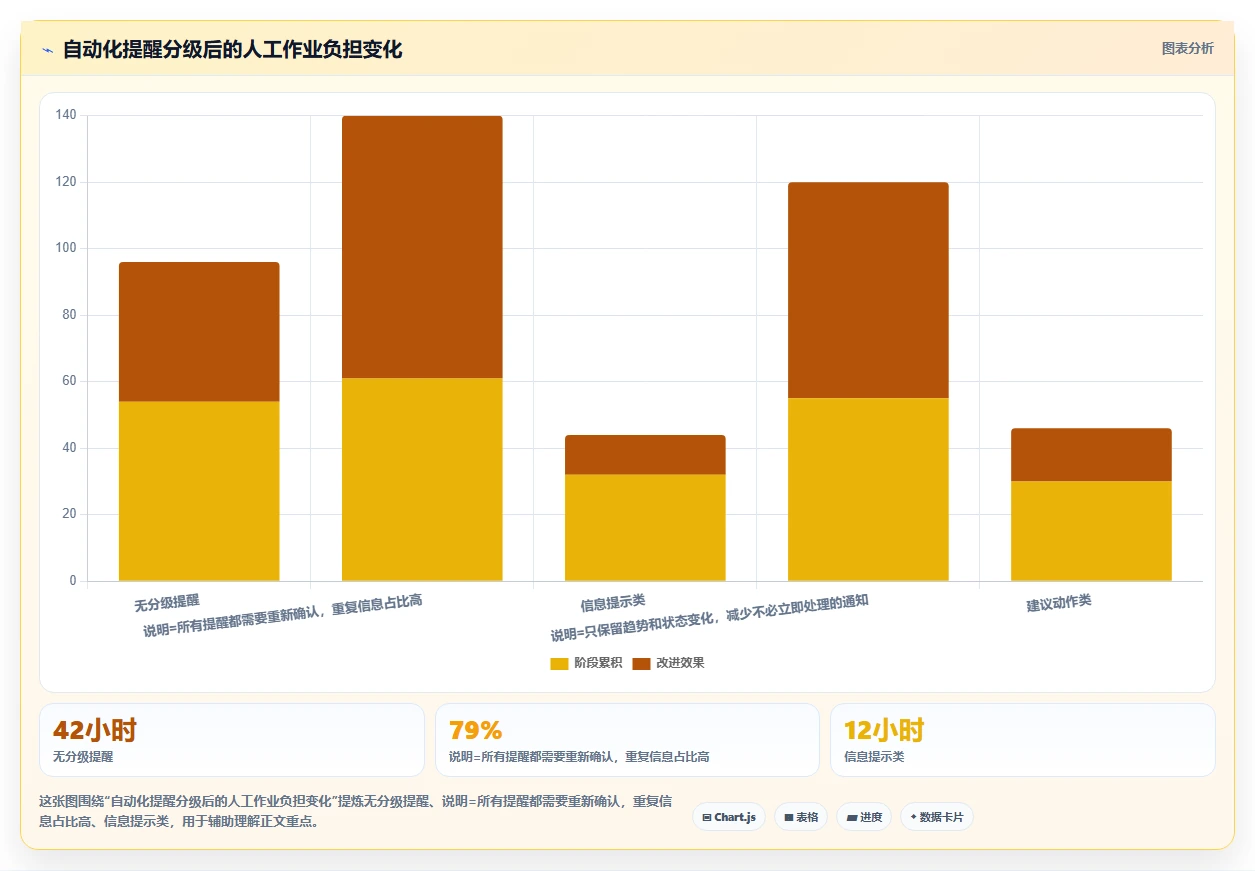
Task: Click the title 自动化提醒分级后的人工作业负担变化
Action: tap(232, 50)
